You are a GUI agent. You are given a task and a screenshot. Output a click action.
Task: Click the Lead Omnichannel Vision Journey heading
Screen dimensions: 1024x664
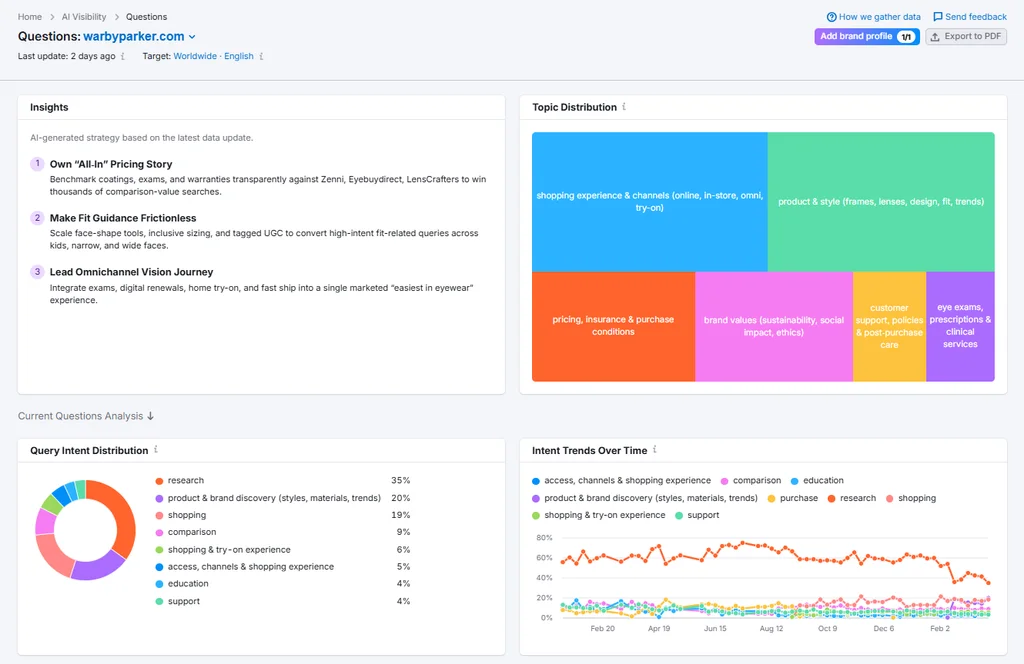(x=131, y=272)
